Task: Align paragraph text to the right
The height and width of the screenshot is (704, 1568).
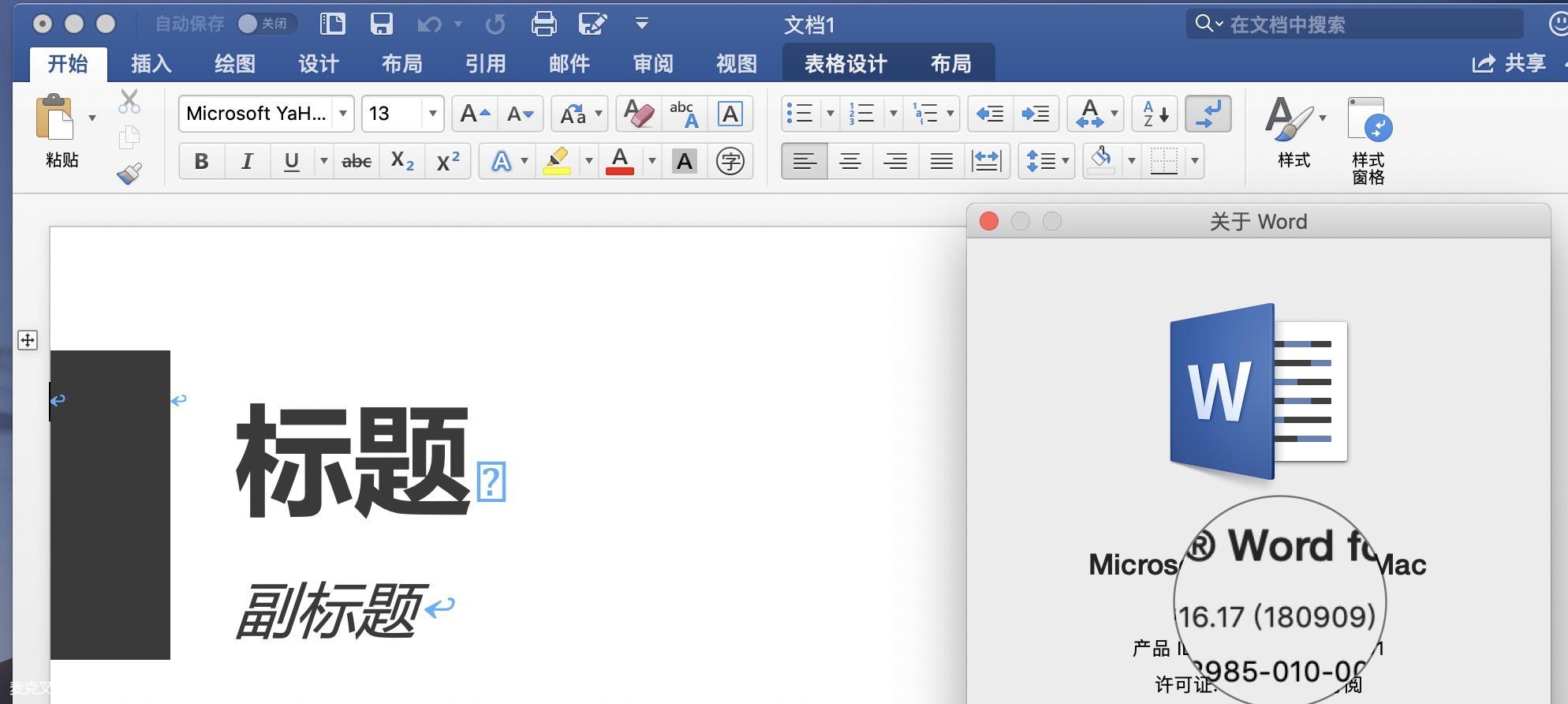Action: point(896,162)
